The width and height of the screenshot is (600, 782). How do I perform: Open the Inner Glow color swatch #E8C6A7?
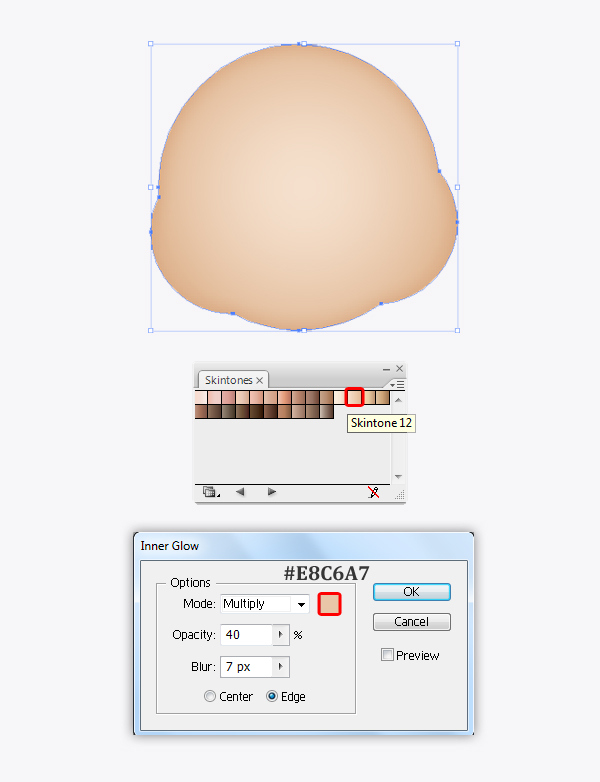click(329, 604)
